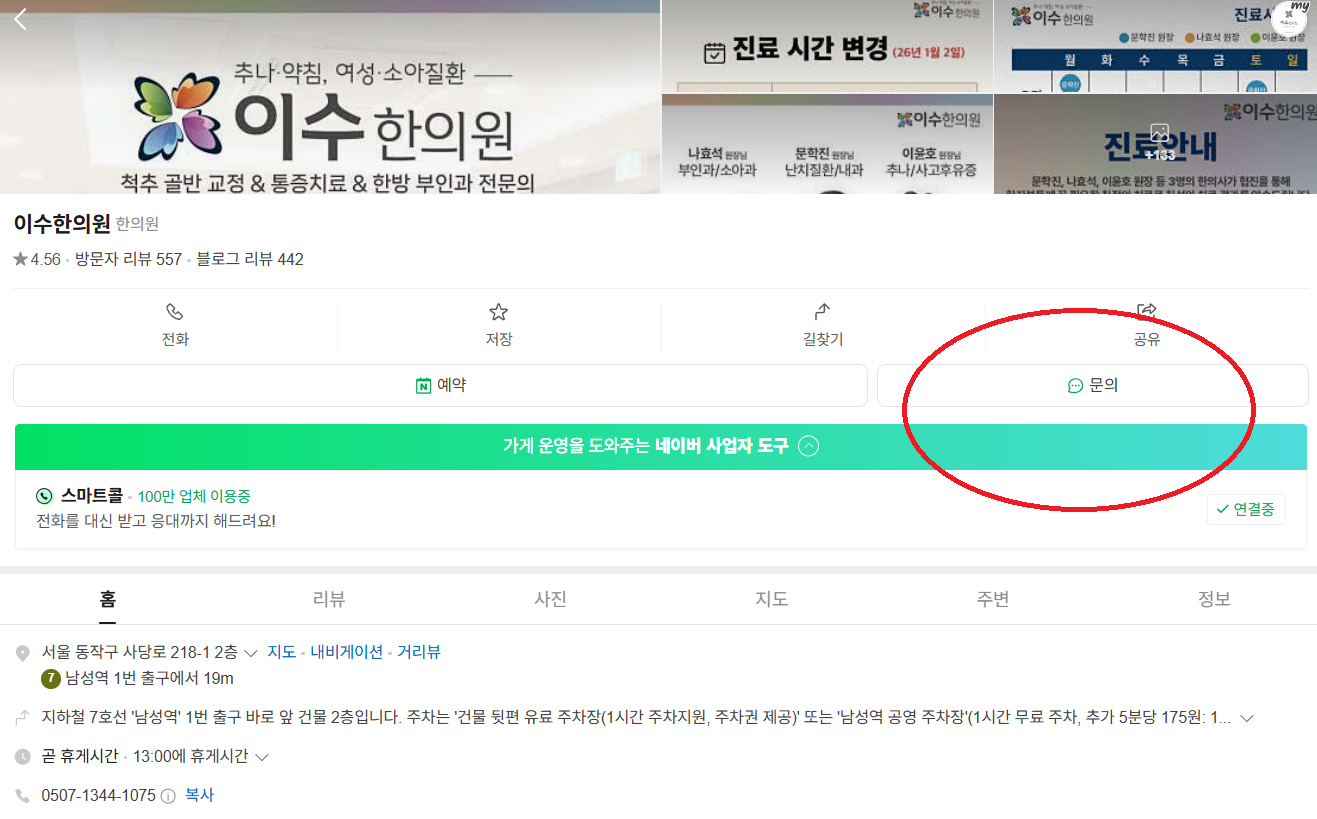Screen dimensions: 1317x819
Task: Click the 스마트콜 green phone icon
Action: tap(44, 496)
